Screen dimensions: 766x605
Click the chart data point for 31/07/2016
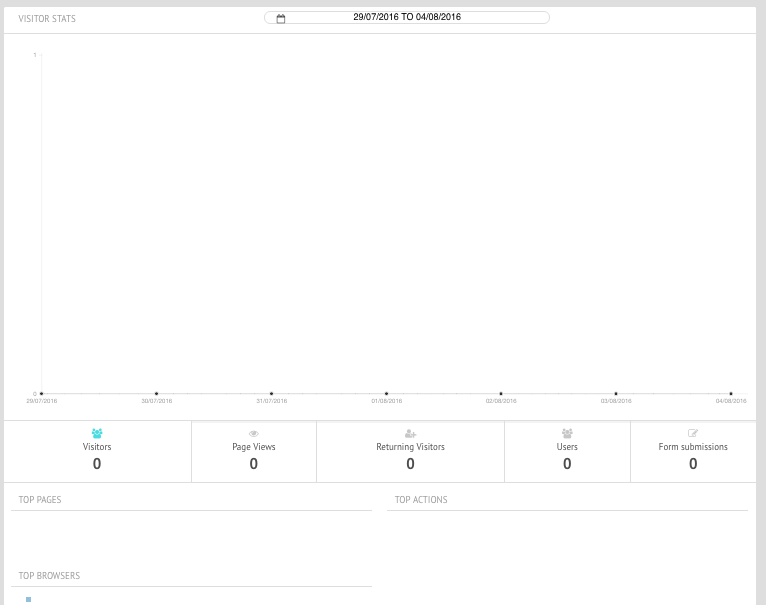pos(271,393)
